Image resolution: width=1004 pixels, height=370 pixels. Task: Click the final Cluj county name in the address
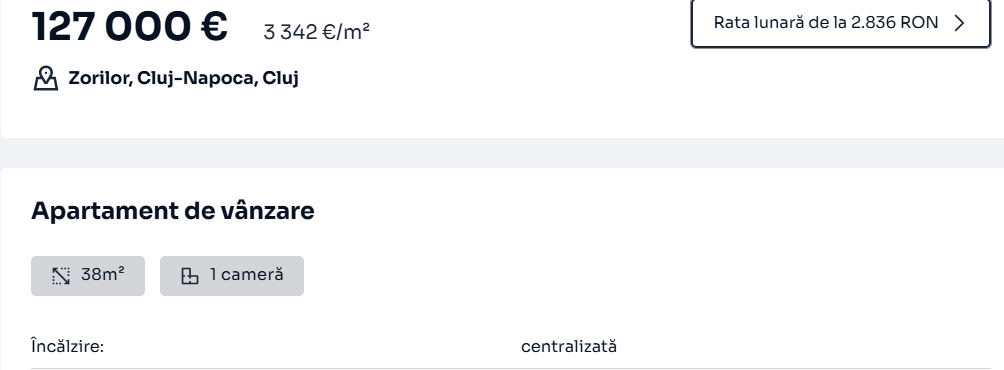tap(280, 78)
